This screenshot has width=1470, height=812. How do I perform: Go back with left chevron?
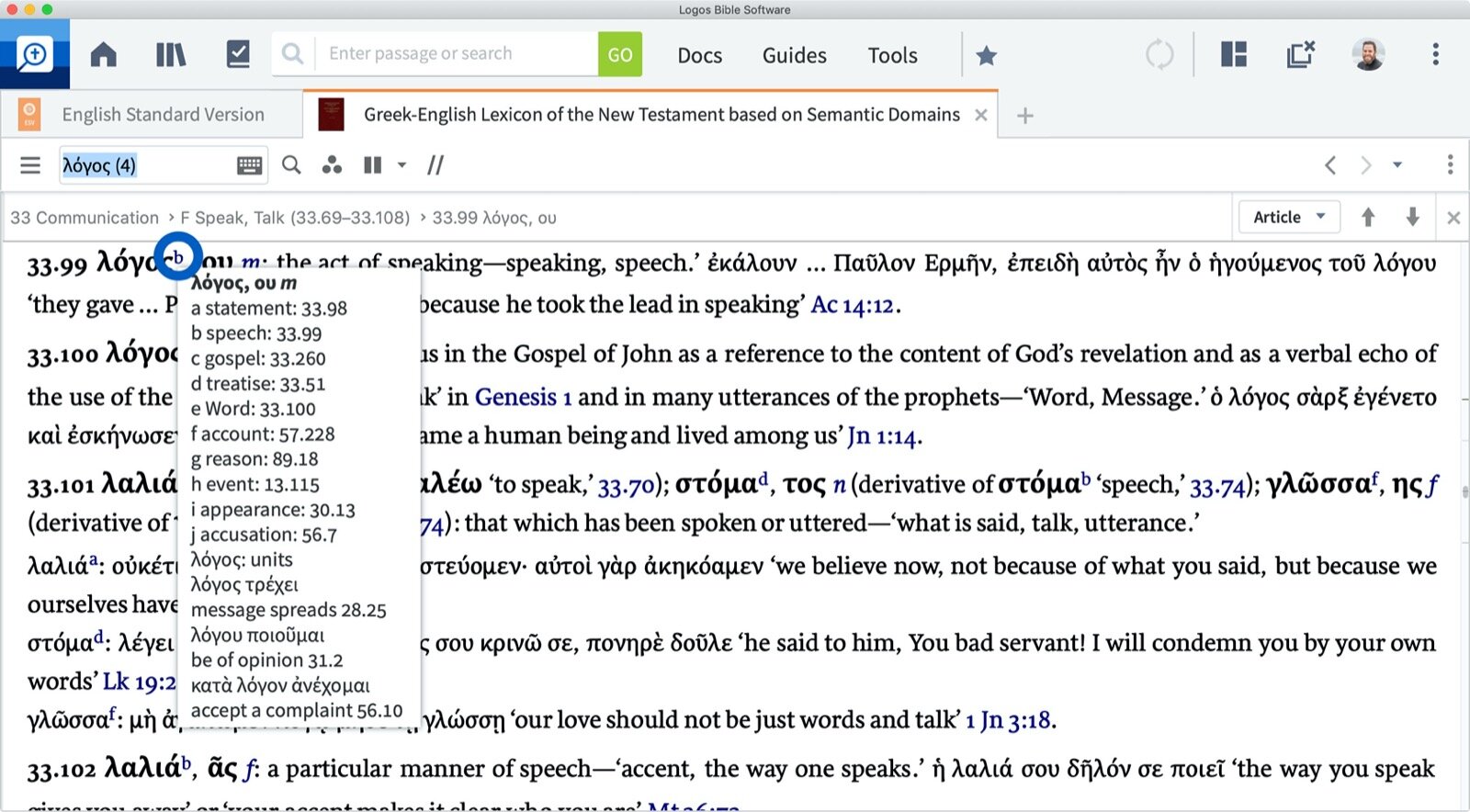(x=1330, y=165)
